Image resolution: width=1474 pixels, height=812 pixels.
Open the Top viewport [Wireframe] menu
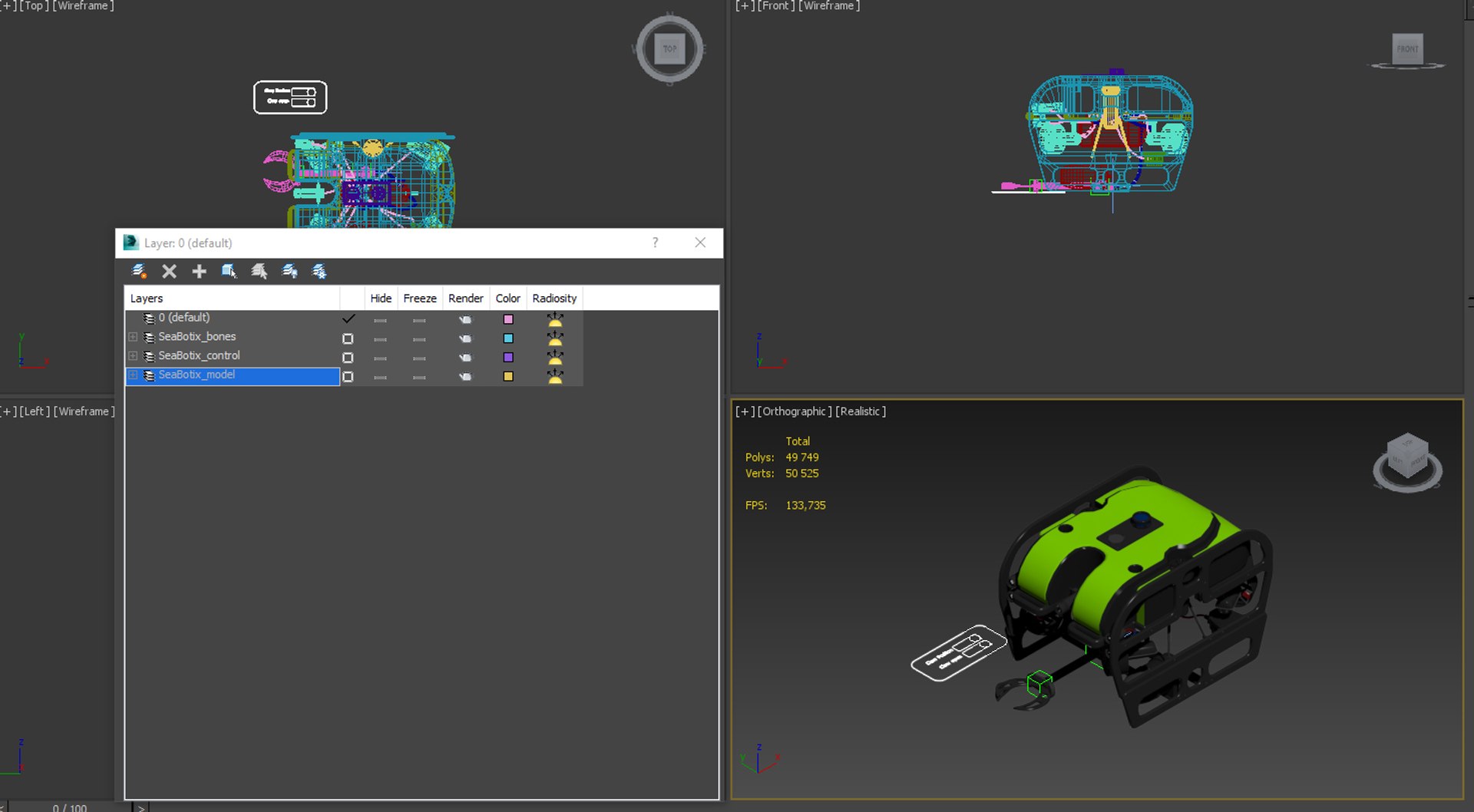click(83, 5)
